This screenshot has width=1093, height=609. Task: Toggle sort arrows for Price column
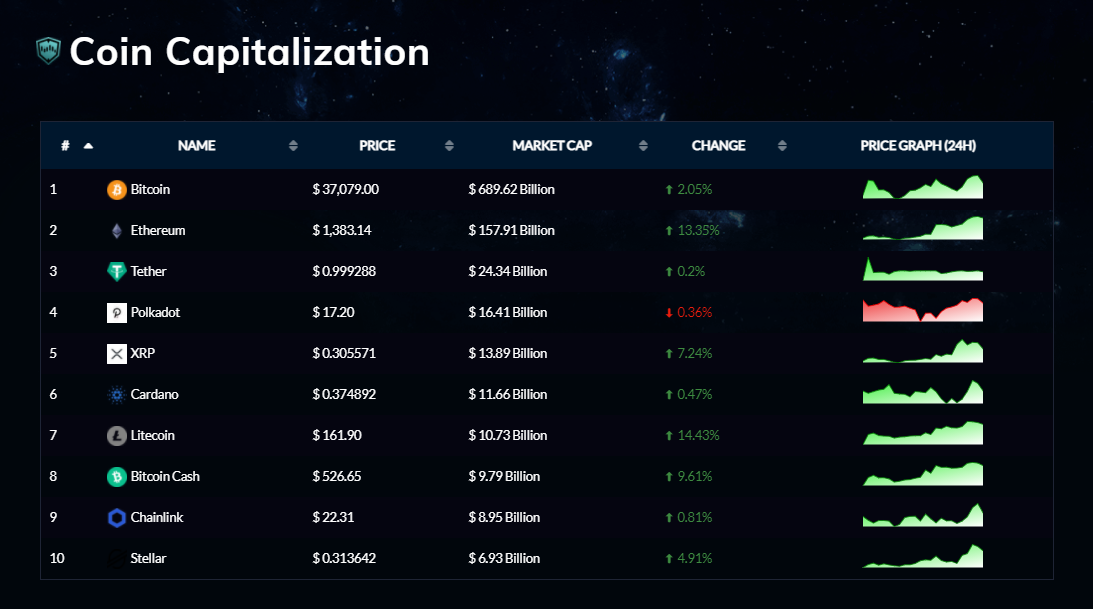click(x=449, y=146)
